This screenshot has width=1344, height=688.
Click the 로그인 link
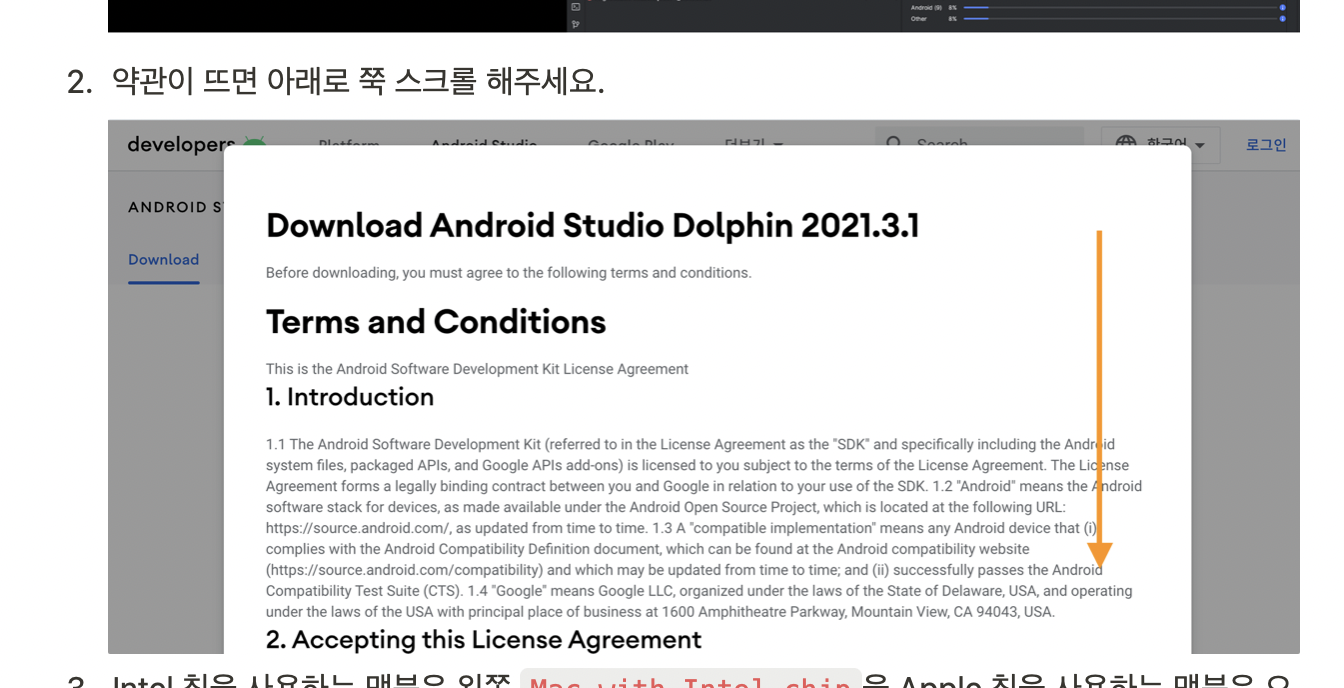[x=1266, y=145]
